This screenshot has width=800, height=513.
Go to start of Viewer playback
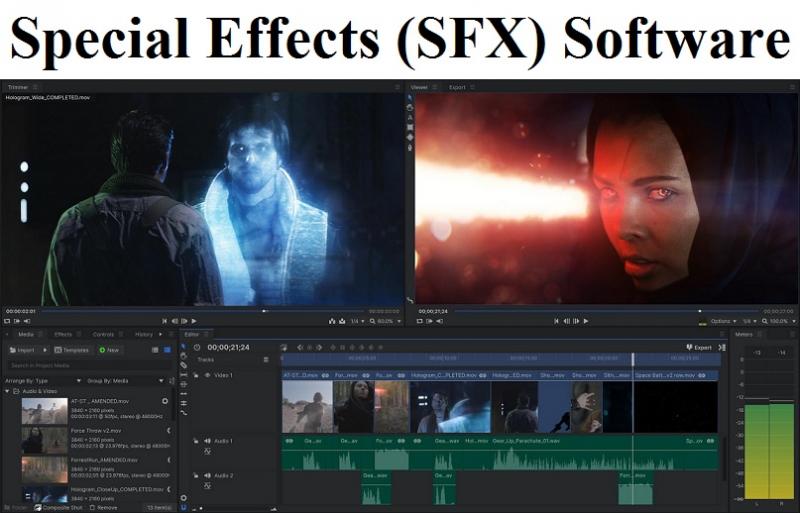[x=556, y=321]
